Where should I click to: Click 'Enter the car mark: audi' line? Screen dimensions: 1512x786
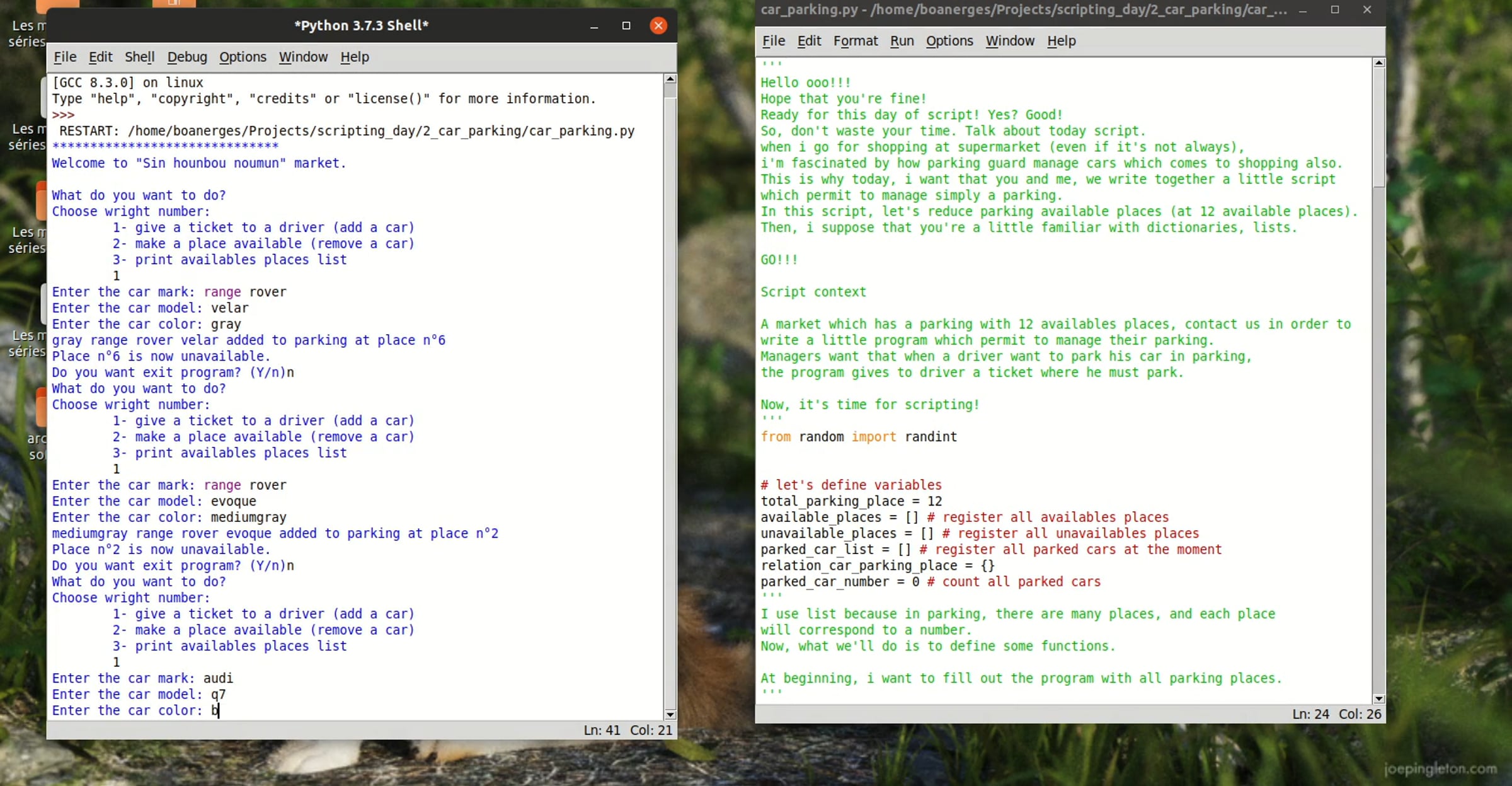tap(142, 678)
